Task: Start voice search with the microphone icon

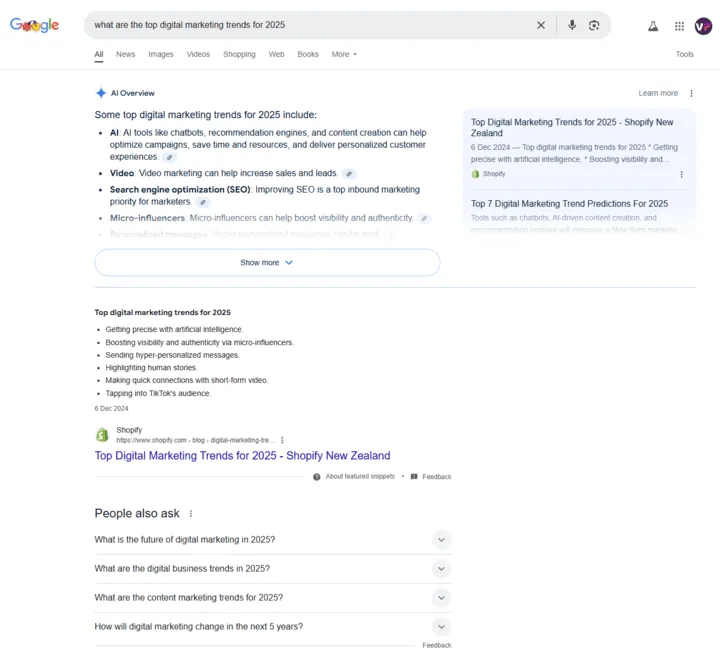Action: click(x=572, y=25)
